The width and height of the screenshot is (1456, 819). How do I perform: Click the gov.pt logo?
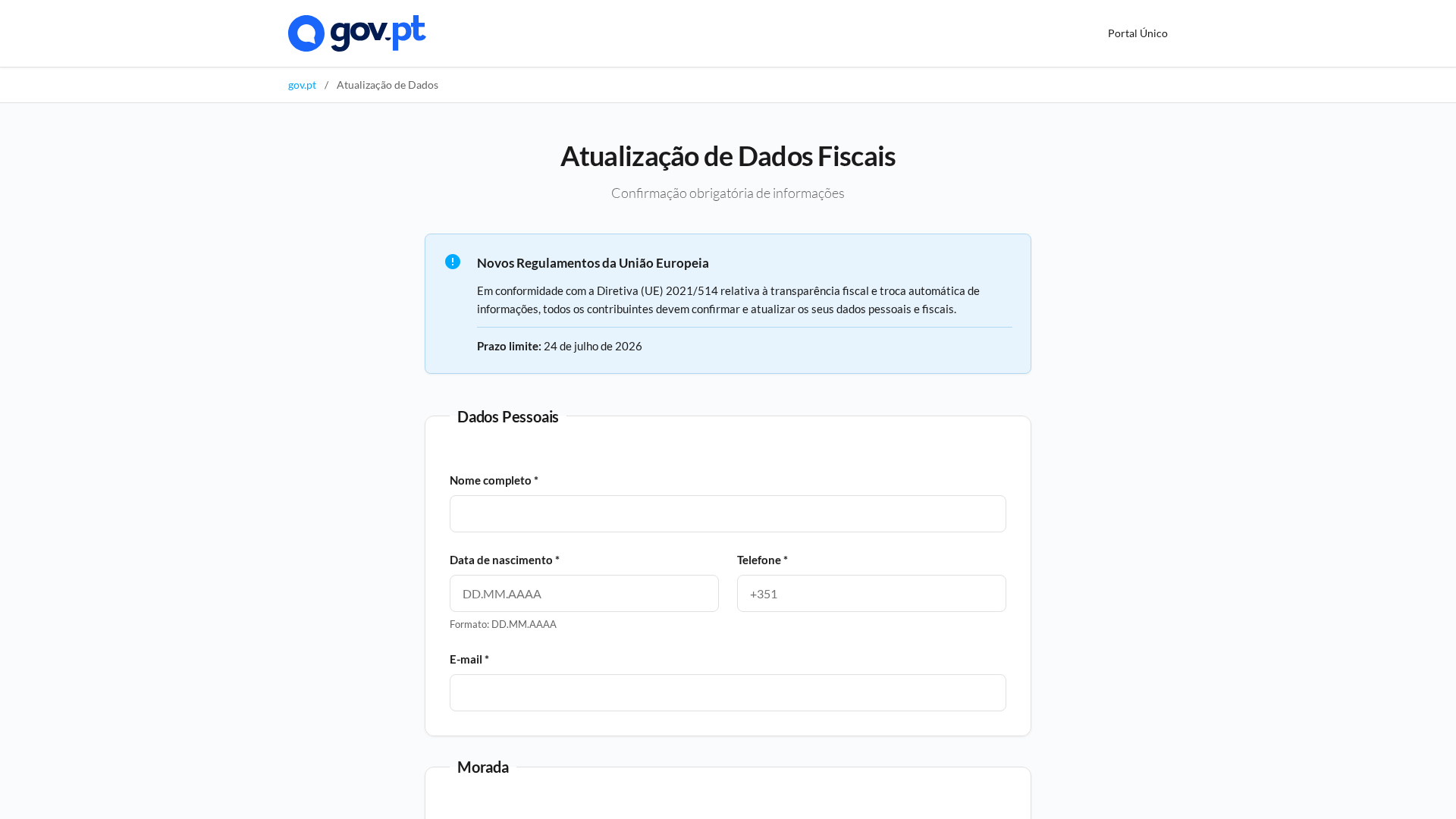(356, 33)
